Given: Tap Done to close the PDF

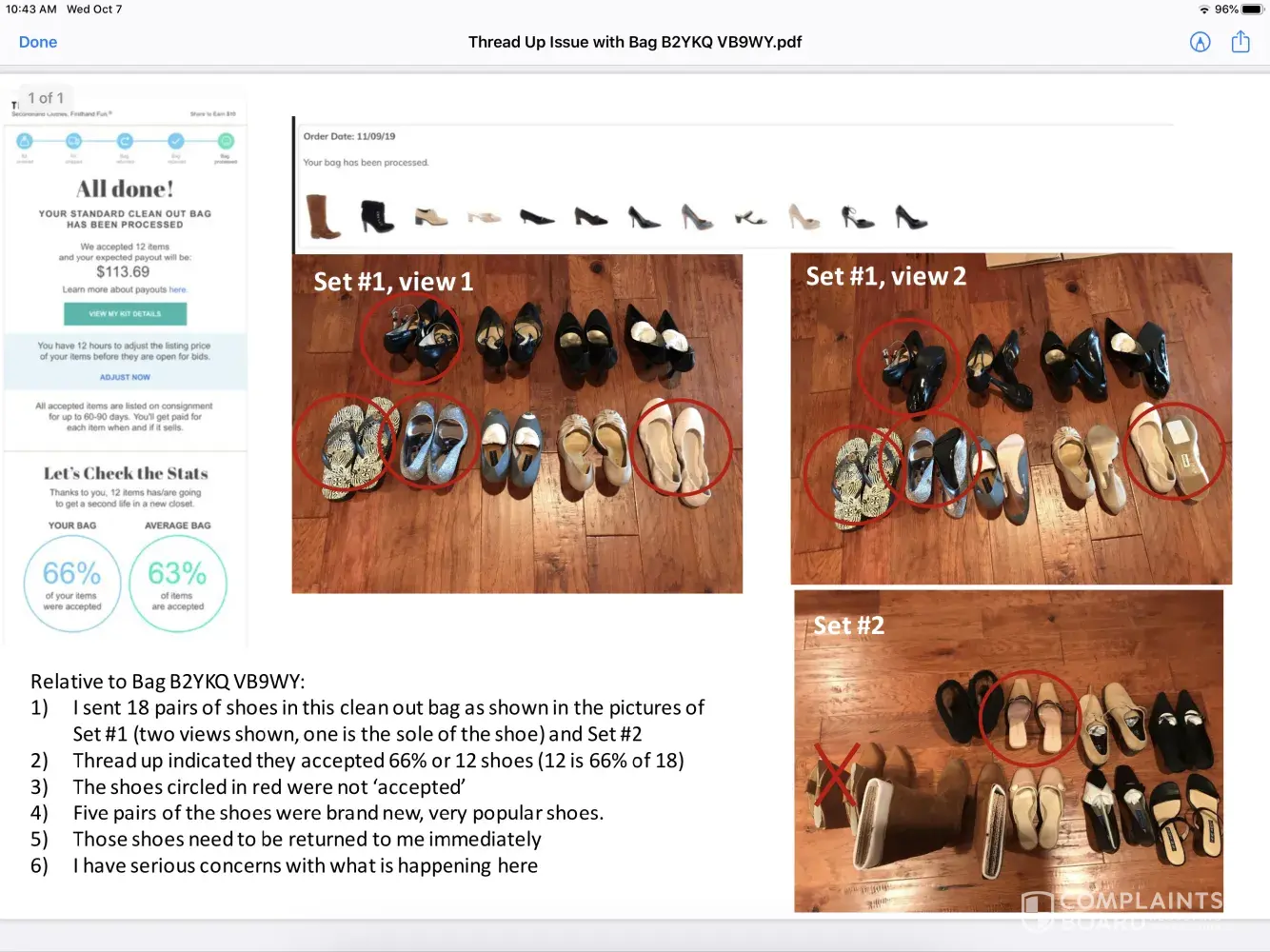Looking at the screenshot, I should 38,42.
